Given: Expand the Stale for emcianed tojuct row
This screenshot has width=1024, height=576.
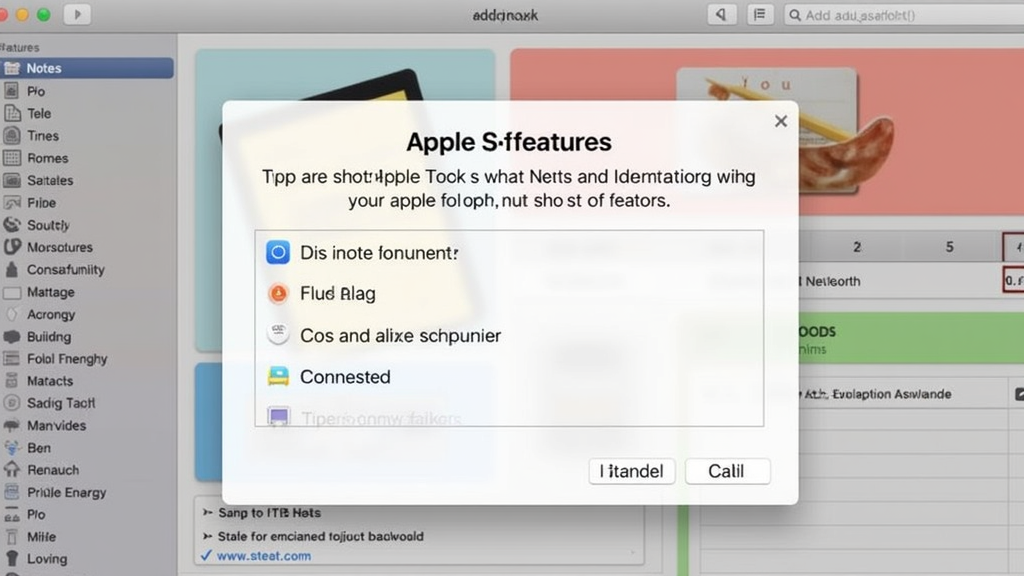Looking at the screenshot, I should [x=207, y=536].
